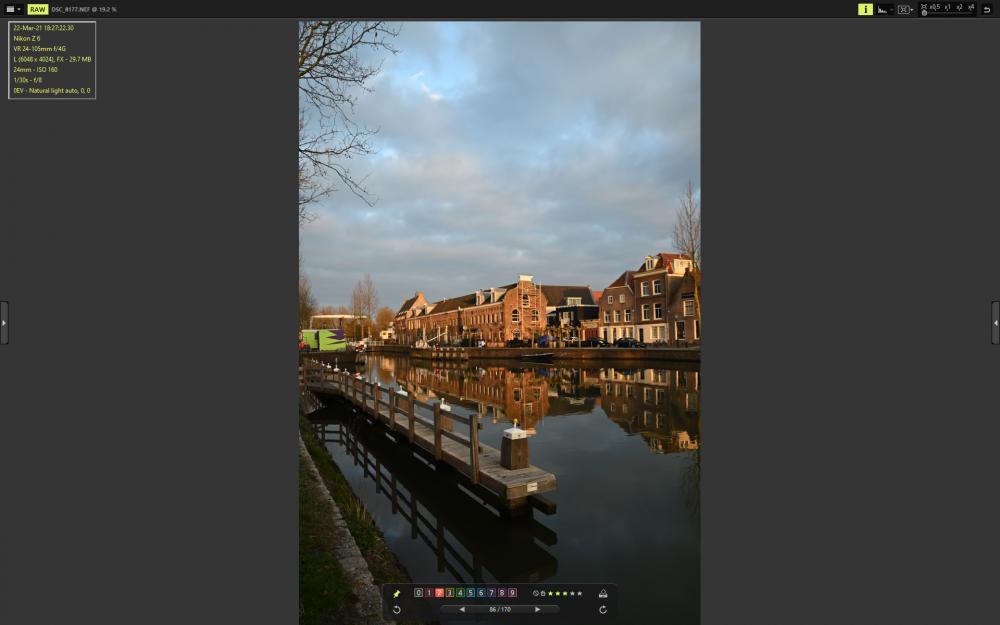Open the focus point display dropdown
The image size is (1000, 625).
[x=905, y=10]
